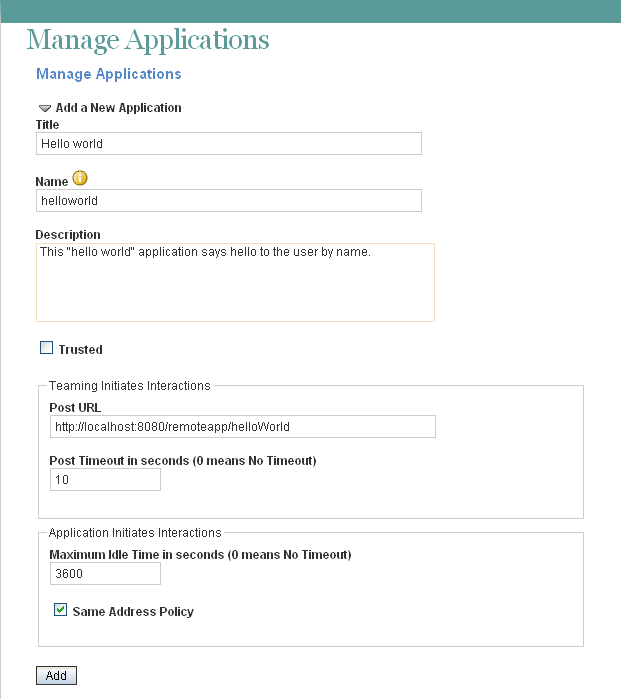Click the blue Manage Applications subheading
This screenshot has width=621, height=699.
109,74
